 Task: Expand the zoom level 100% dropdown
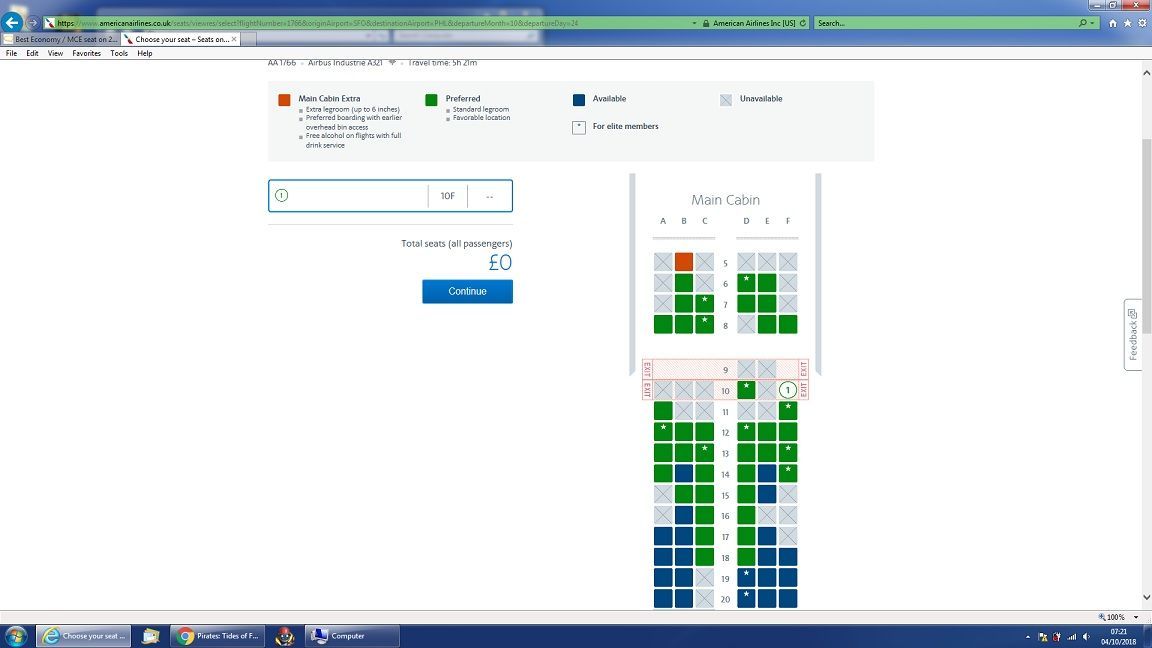(1134, 617)
